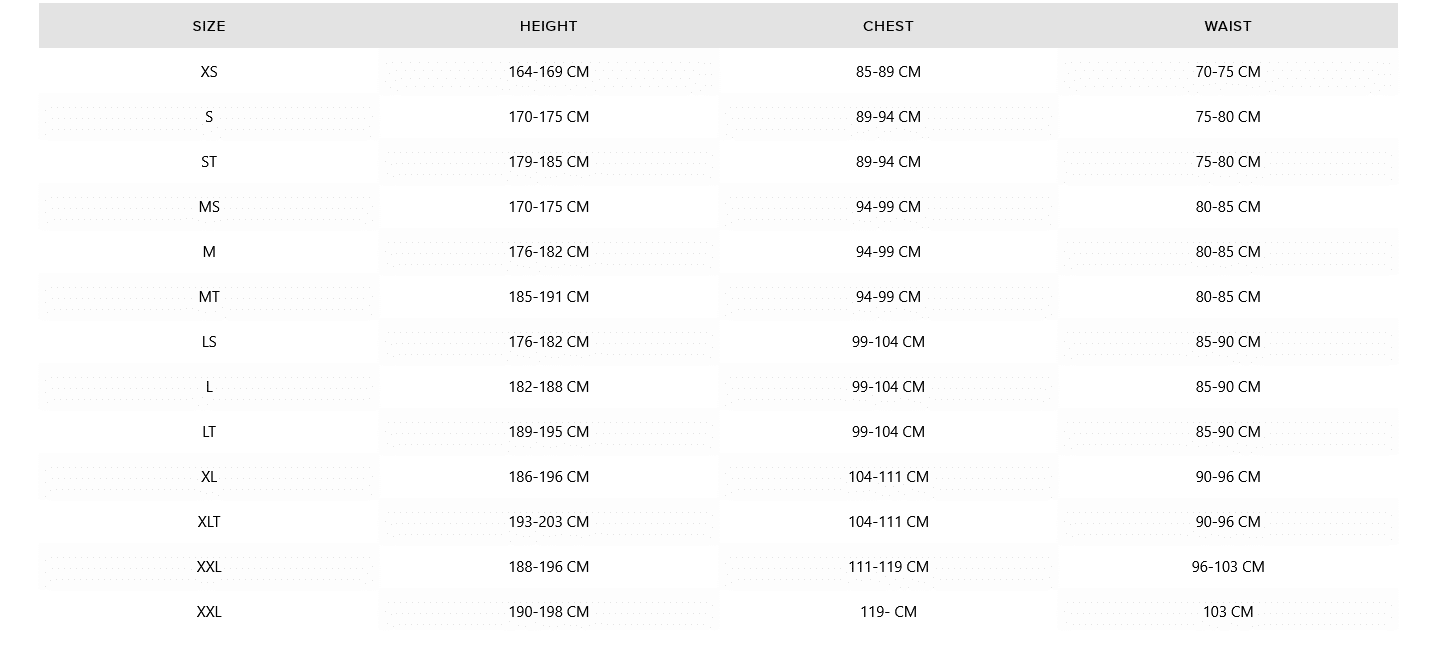Viewport: 1438px width, 667px height.
Task: Select the 190-198 CM height value
Action: pos(548,612)
